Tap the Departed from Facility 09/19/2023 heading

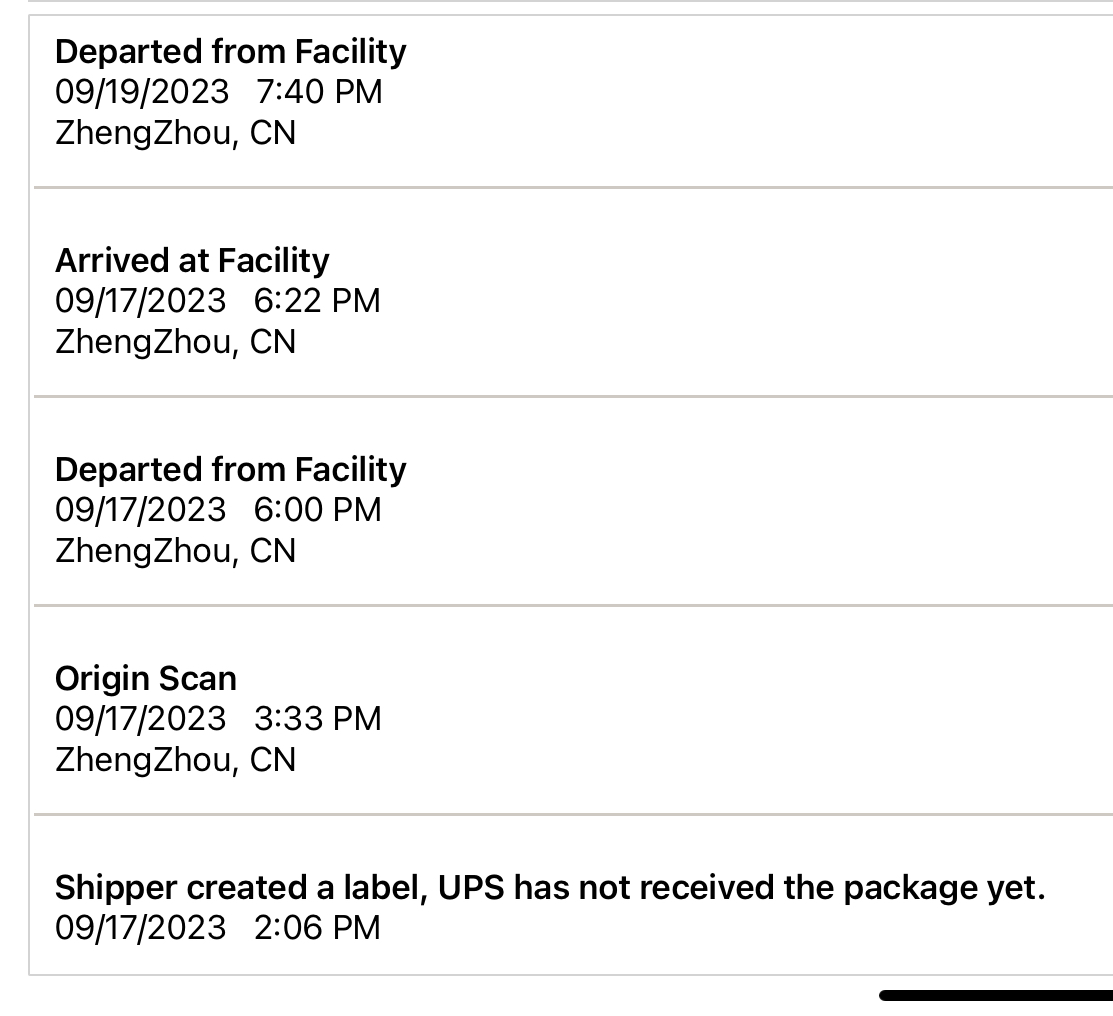click(230, 51)
